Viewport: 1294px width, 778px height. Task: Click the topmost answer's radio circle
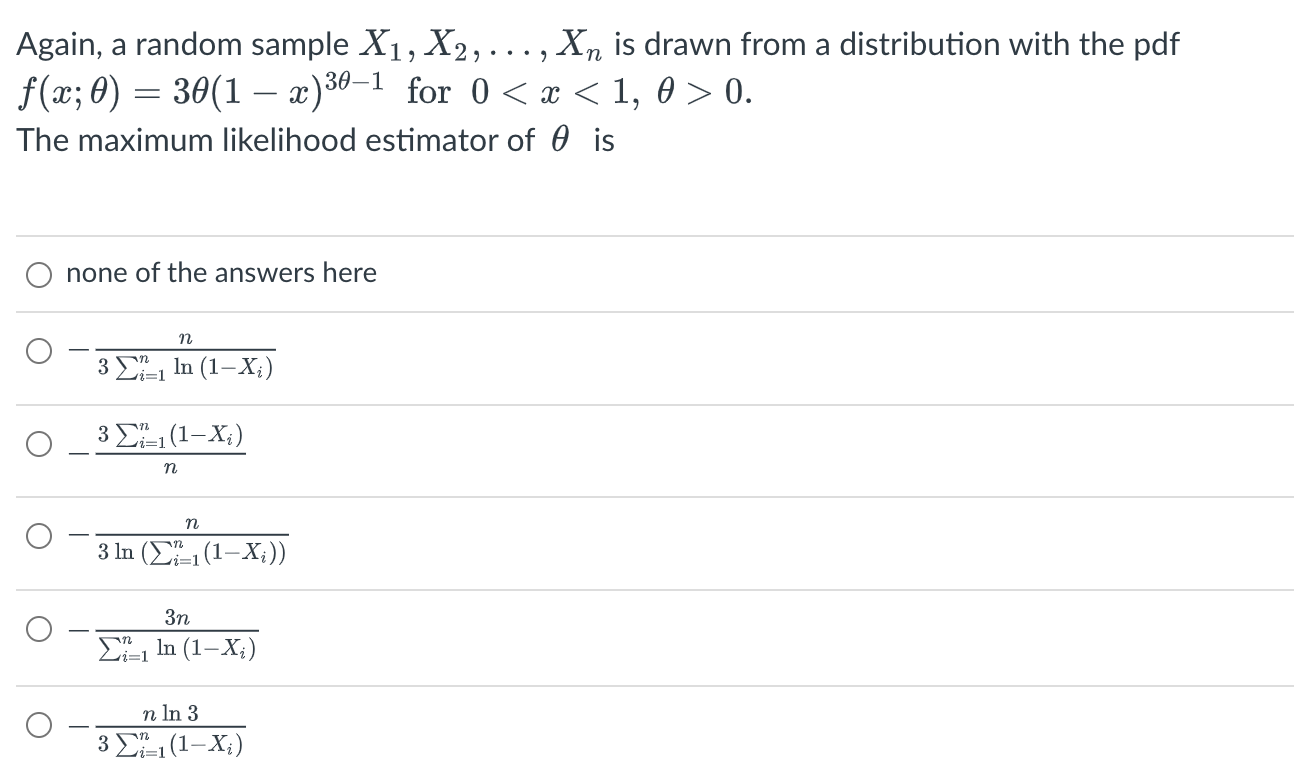(x=38, y=274)
